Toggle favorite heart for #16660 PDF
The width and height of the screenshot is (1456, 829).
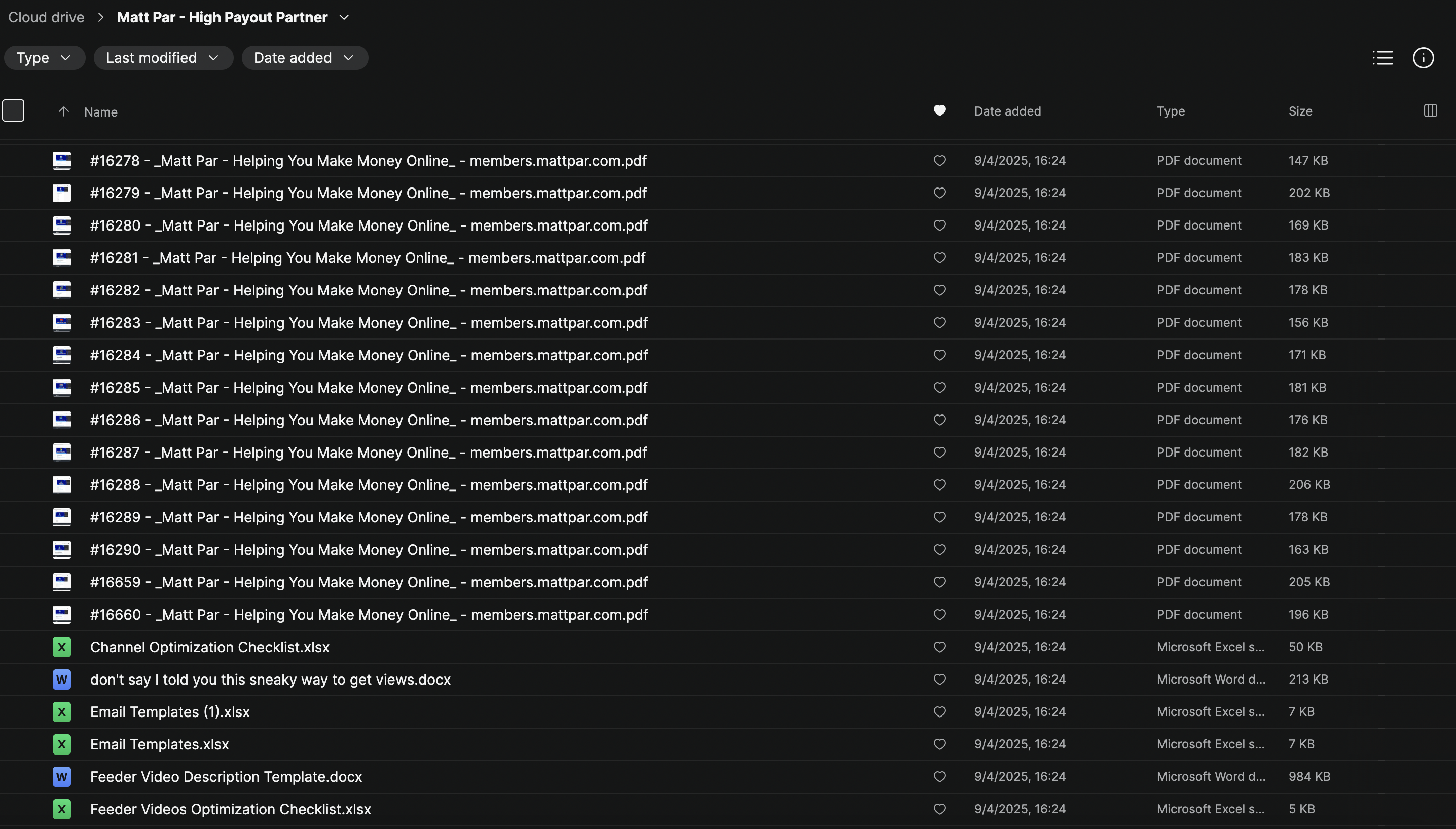point(939,614)
